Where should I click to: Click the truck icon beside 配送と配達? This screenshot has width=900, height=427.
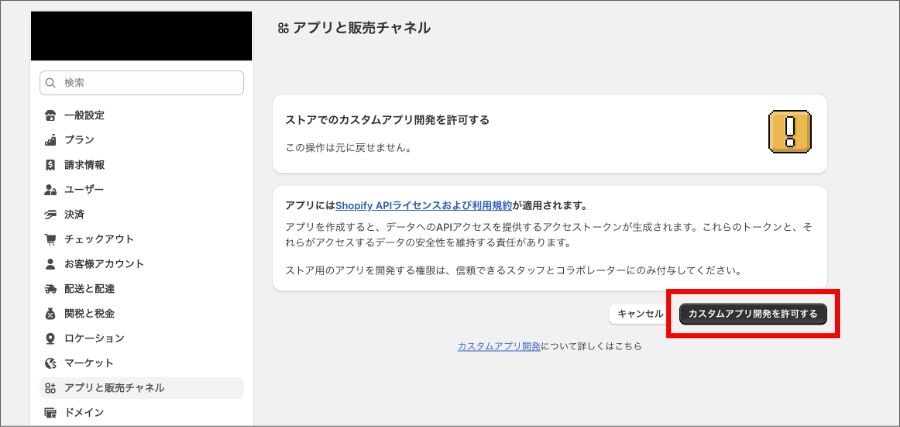51,289
